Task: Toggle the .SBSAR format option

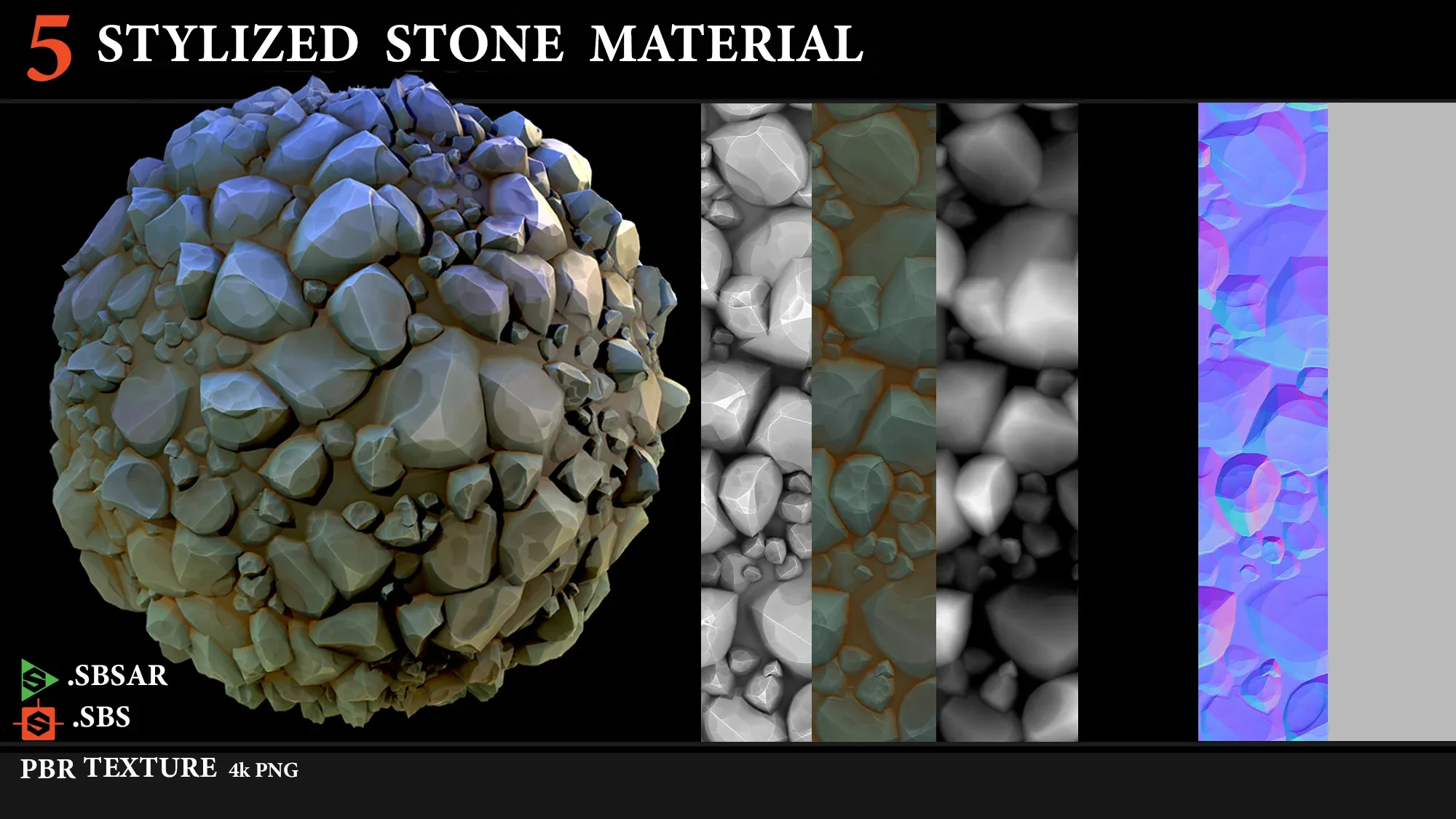Action: coord(116,677)
